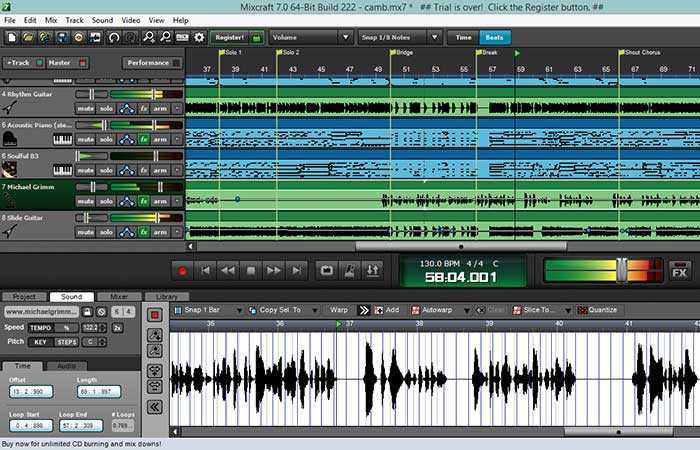Click the Register! button

click(237, 38)
